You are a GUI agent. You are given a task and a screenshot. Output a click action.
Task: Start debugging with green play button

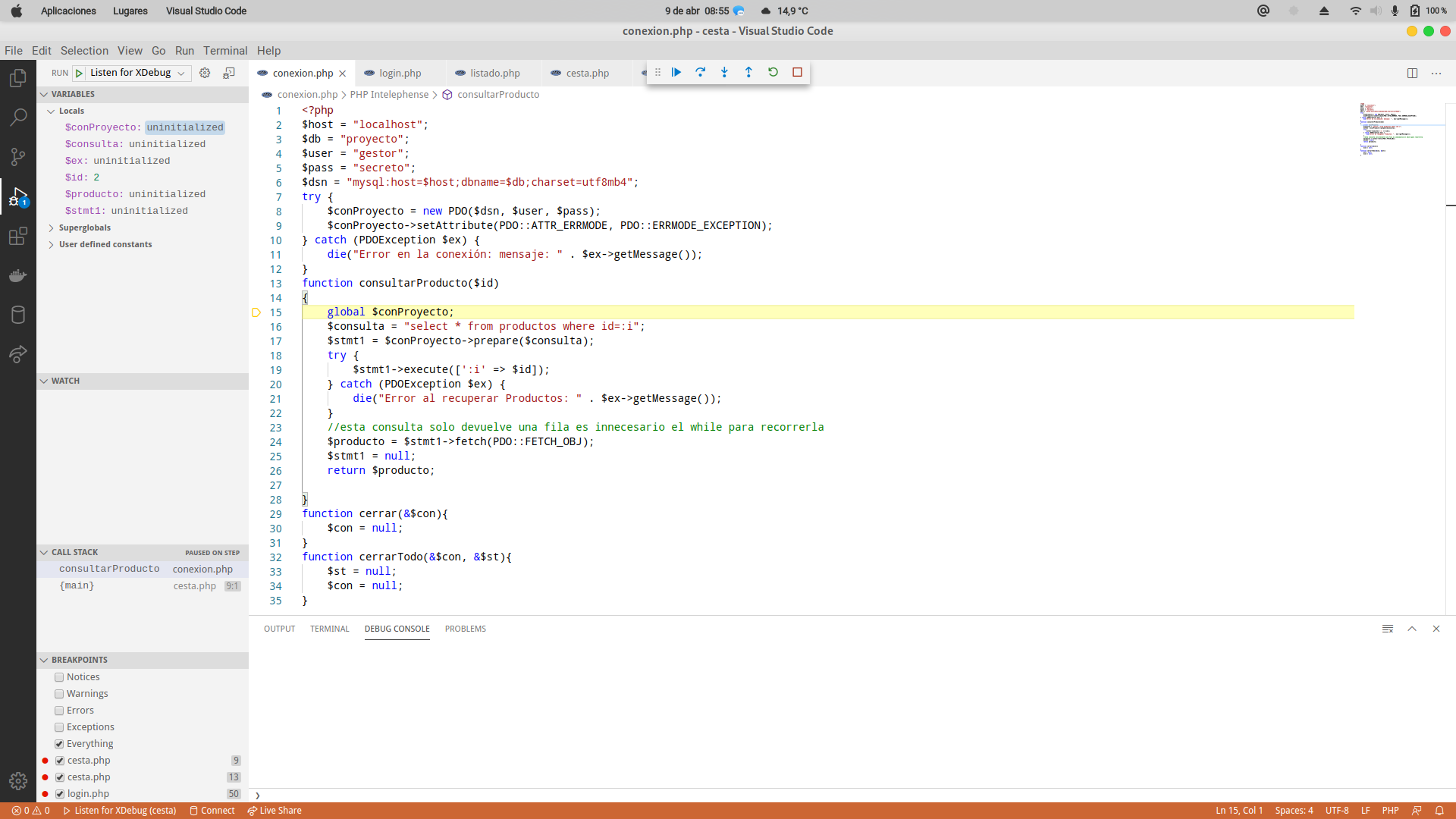pyautogui.click(x=79, y=74)
